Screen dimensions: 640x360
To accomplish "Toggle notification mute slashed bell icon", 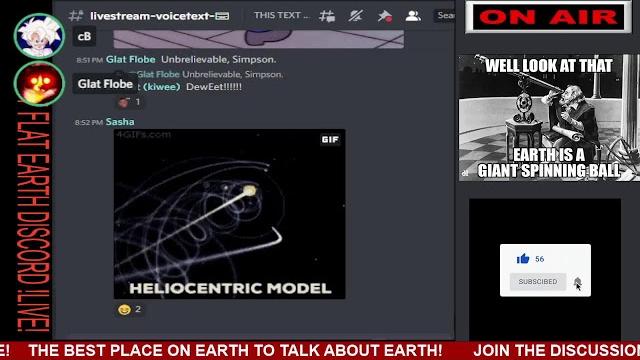I will pos(356,16).
